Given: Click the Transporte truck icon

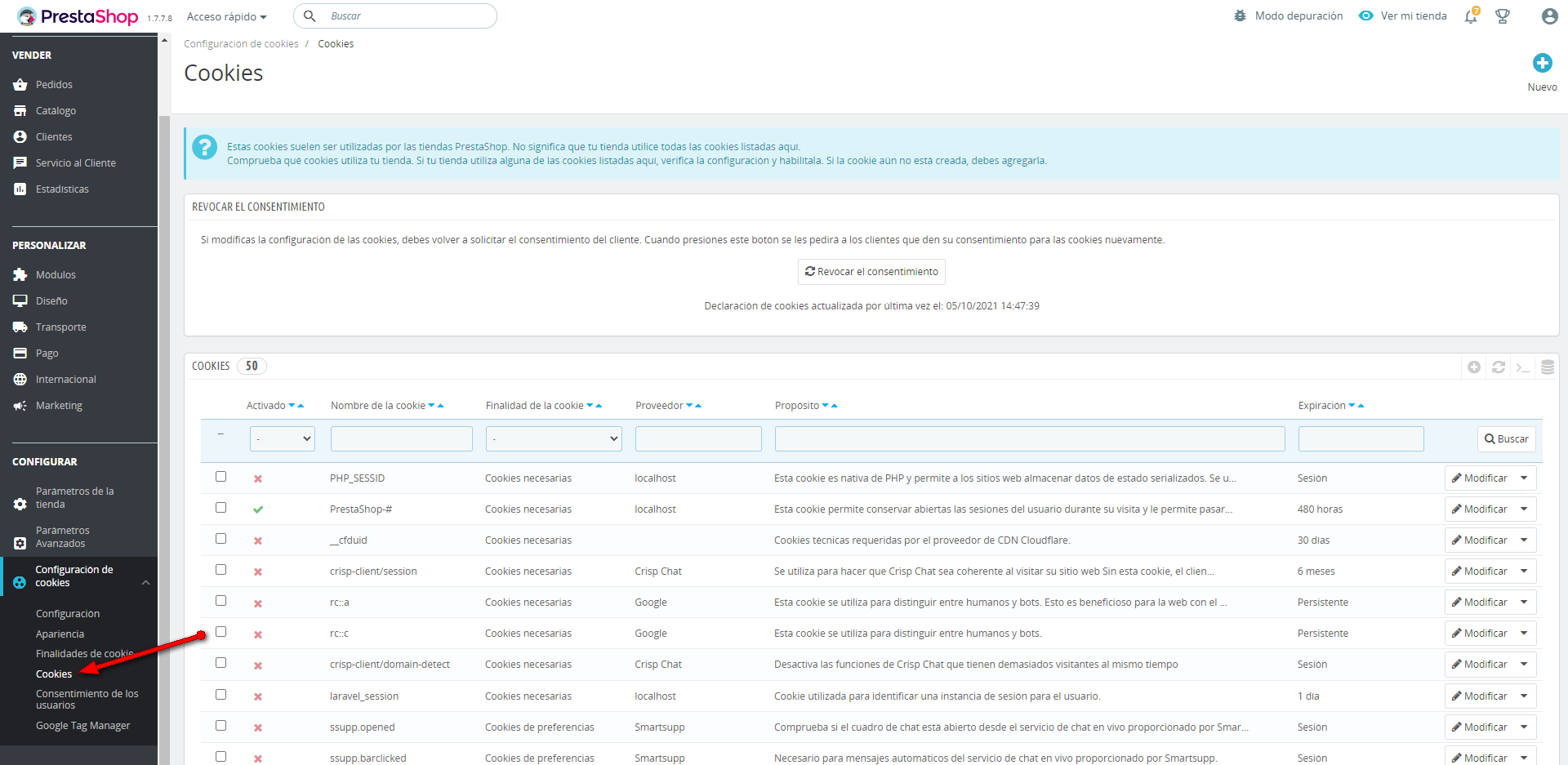Looking at the screenshot, I should click(x=20, y=327).
